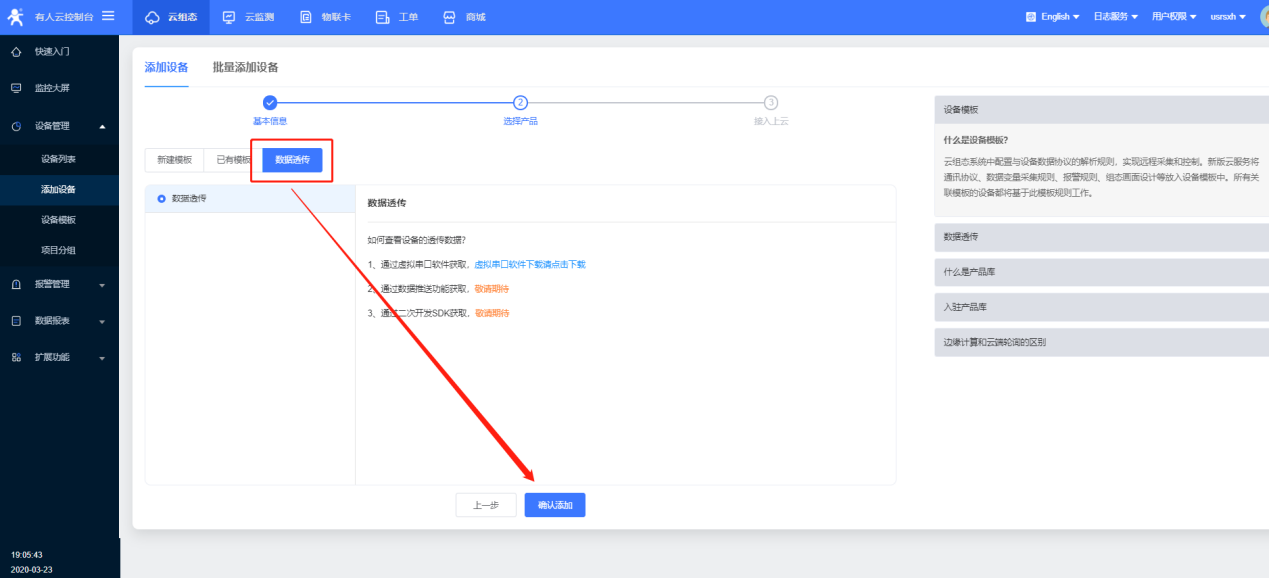Open the 日志服务 dropdown
Screen dimensions: 1269x578
(1115, 17)
